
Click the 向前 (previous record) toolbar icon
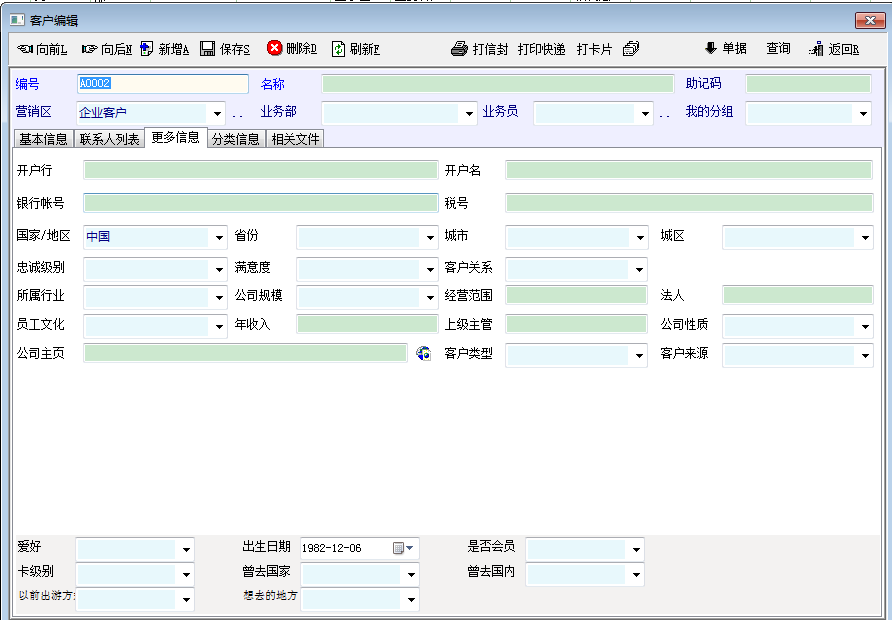click(26, 49)
